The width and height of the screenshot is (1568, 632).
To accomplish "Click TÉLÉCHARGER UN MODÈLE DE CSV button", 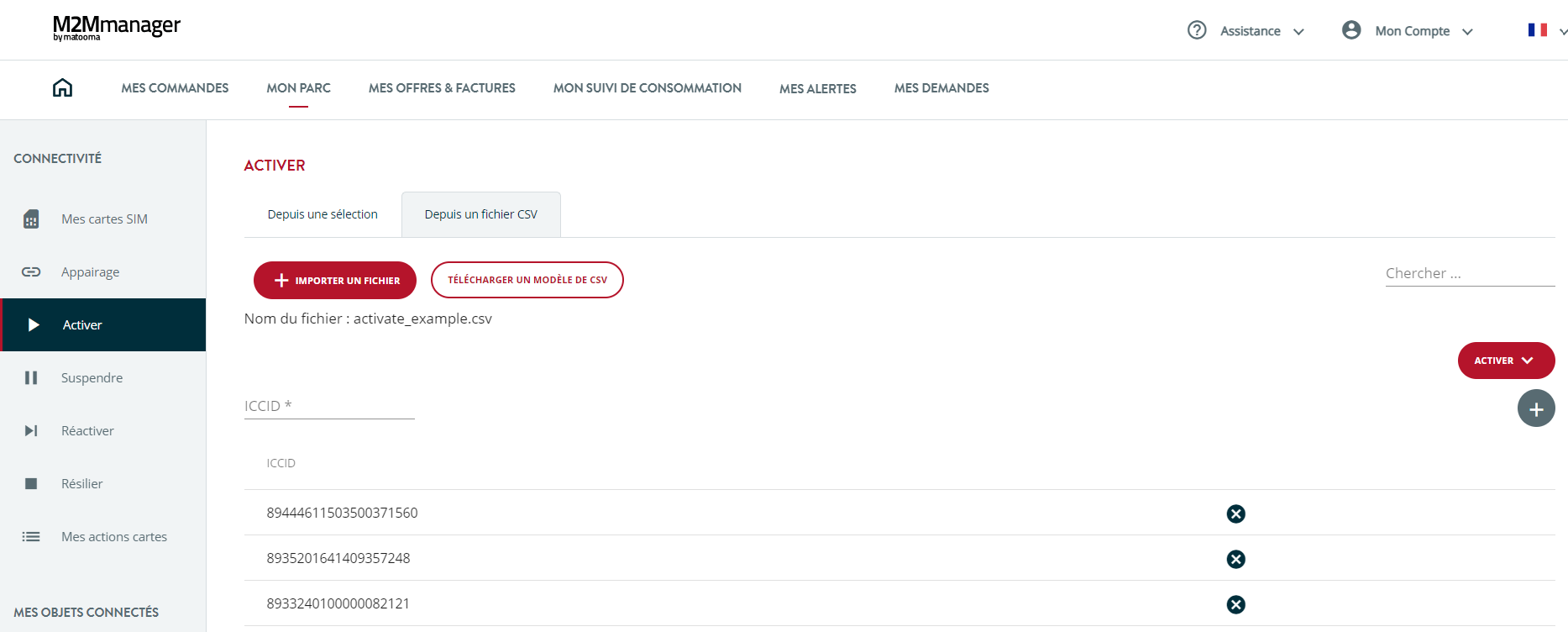I will tap(527, 280).
